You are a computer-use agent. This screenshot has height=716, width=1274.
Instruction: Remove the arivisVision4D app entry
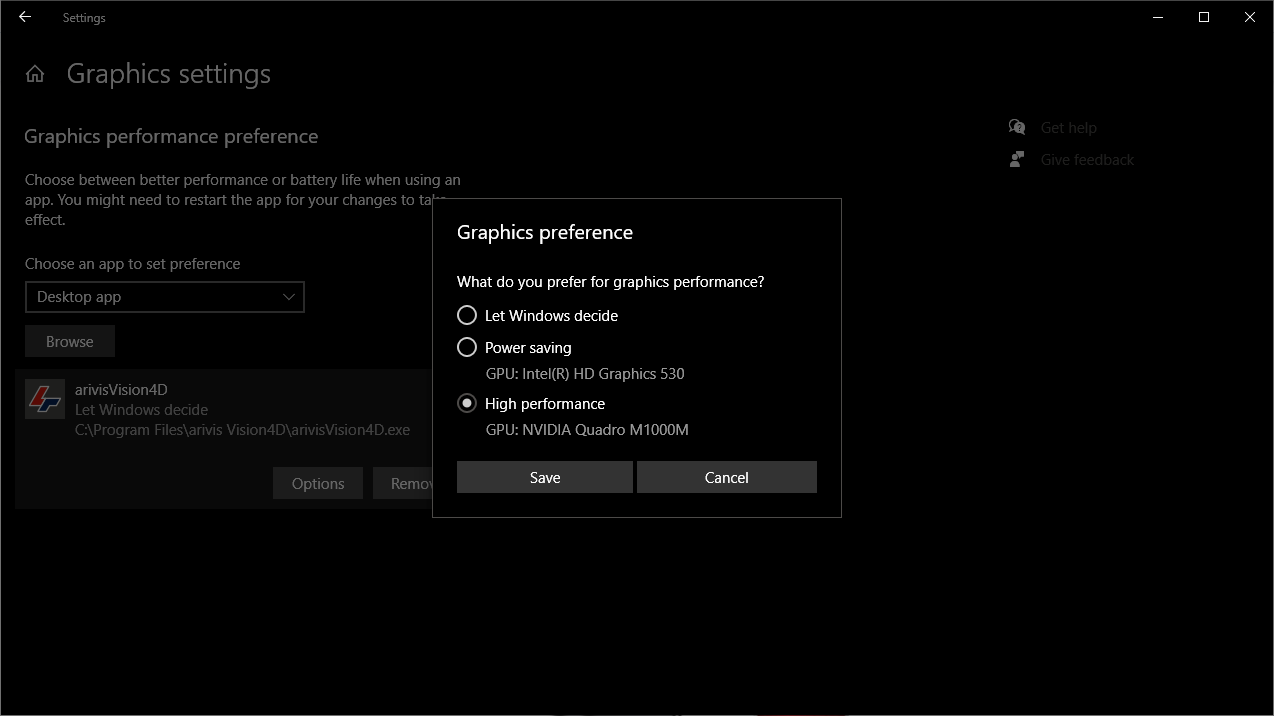point(403,483)
